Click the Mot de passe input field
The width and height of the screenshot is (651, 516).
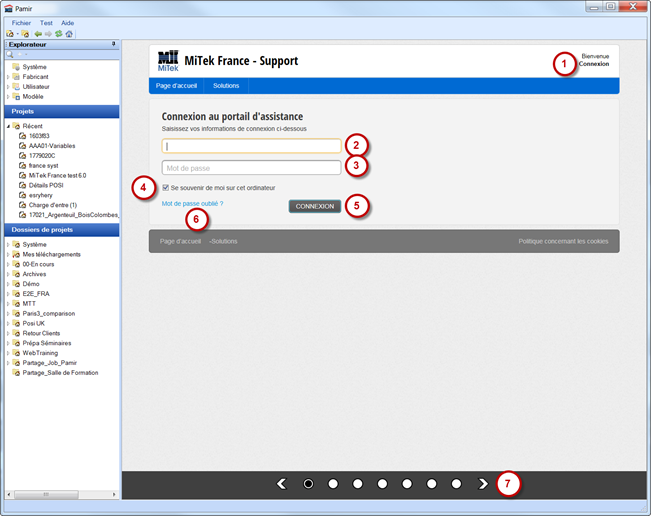click(x=251, y=168)
